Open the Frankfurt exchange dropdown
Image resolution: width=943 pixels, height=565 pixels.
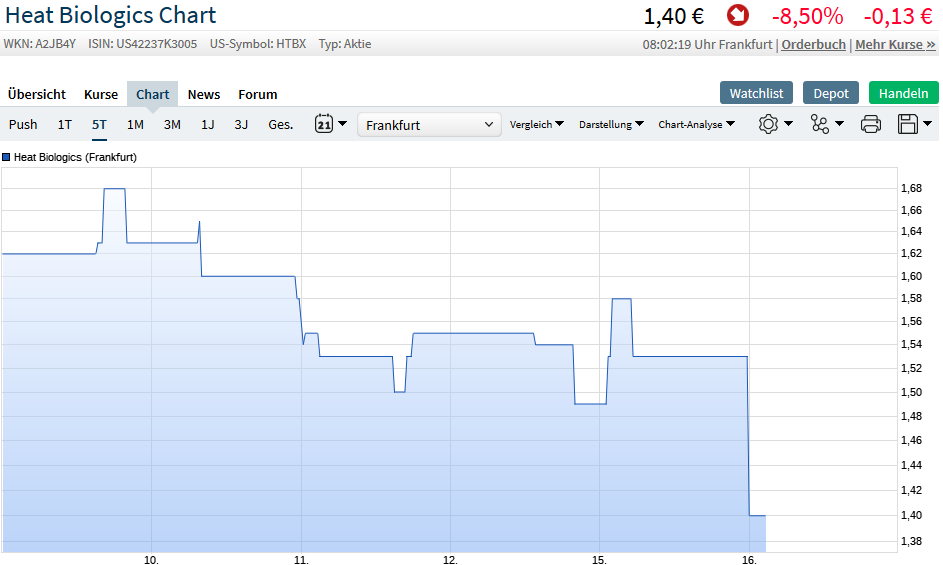[x=429, y=125]
